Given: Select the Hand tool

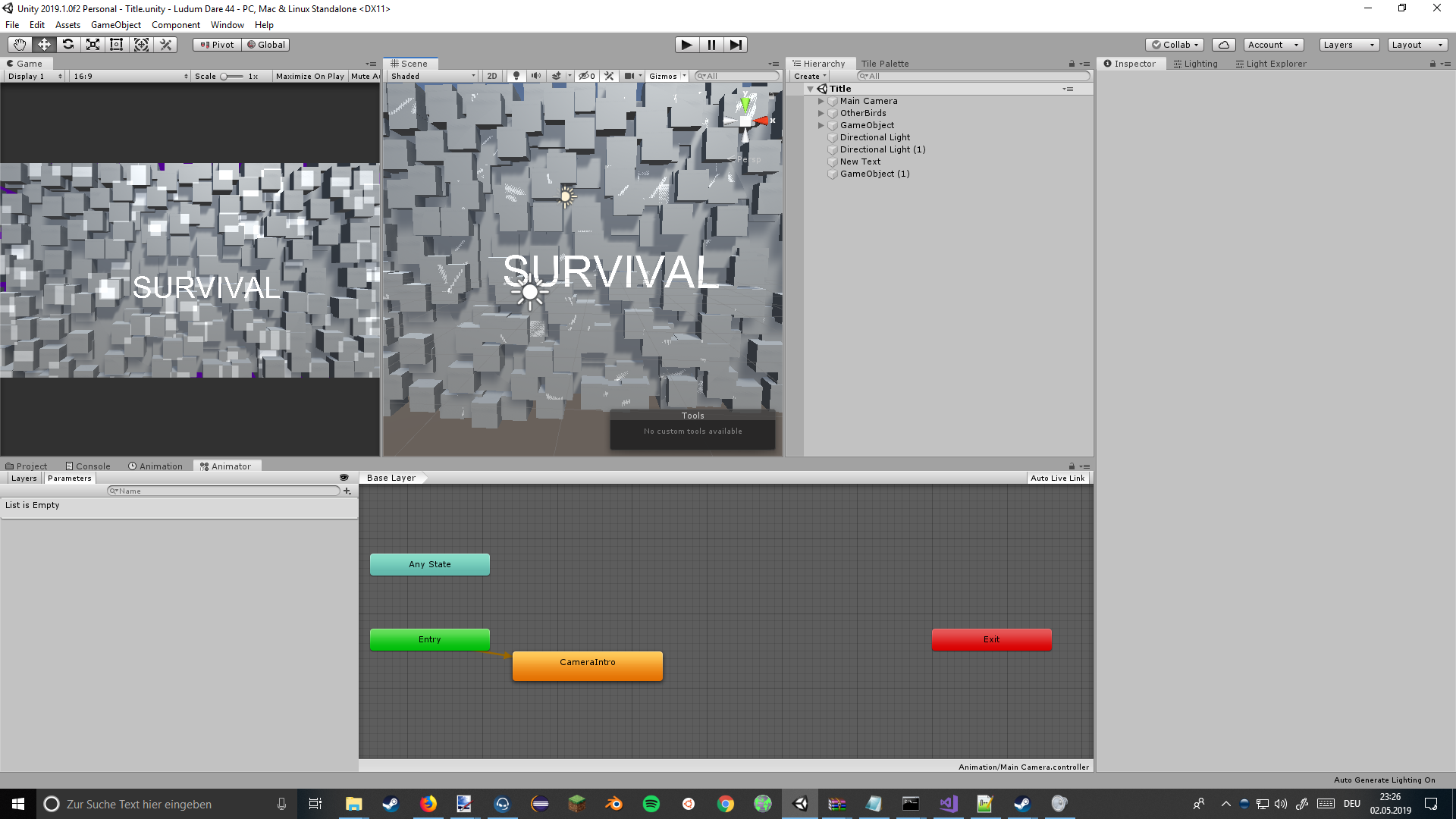Looking at the screenshot, I should pos(20,45).
